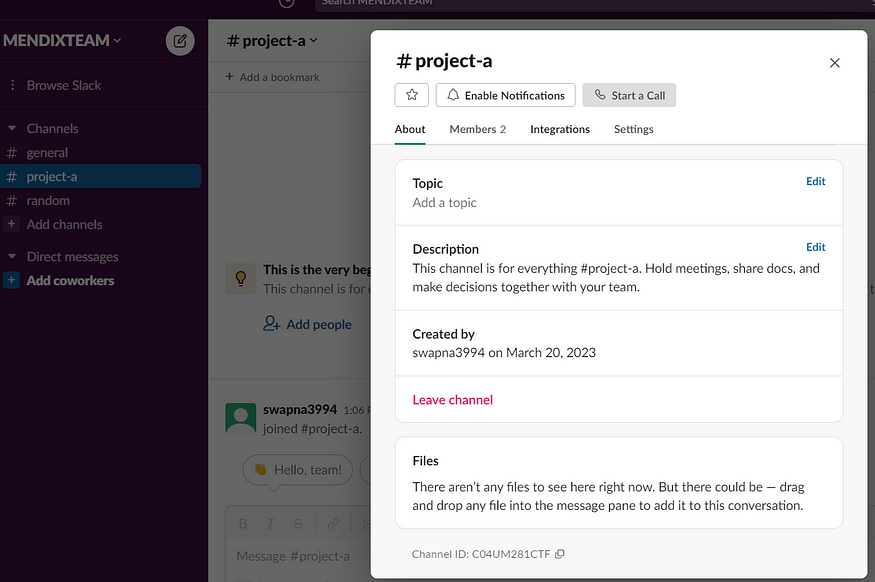The width and height of the screenshot is (875, 582).
Task: Click the Channel ID: C04UM281CTF text
Action: coord(480,554)
